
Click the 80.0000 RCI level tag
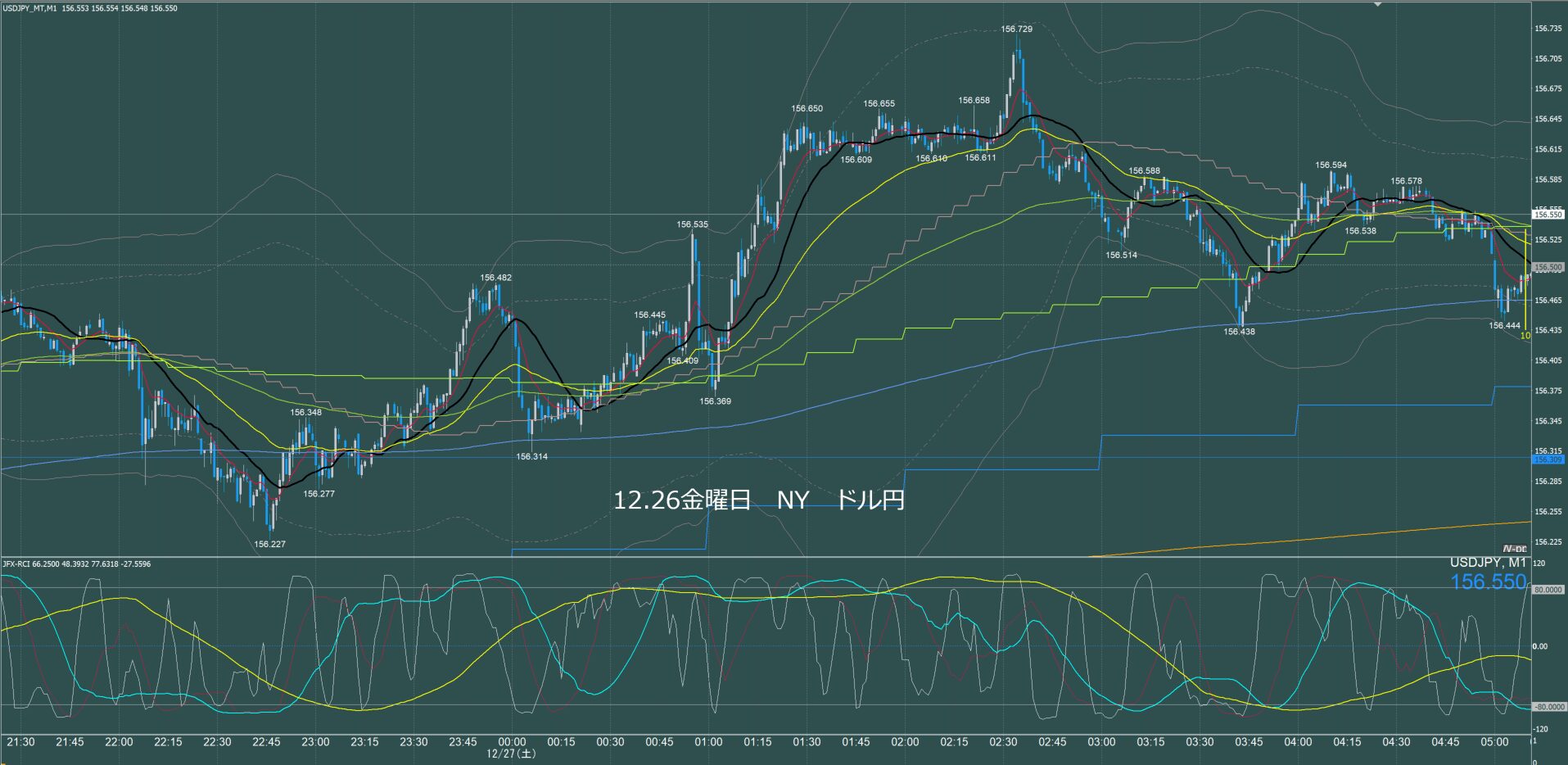coord(1548,590)
